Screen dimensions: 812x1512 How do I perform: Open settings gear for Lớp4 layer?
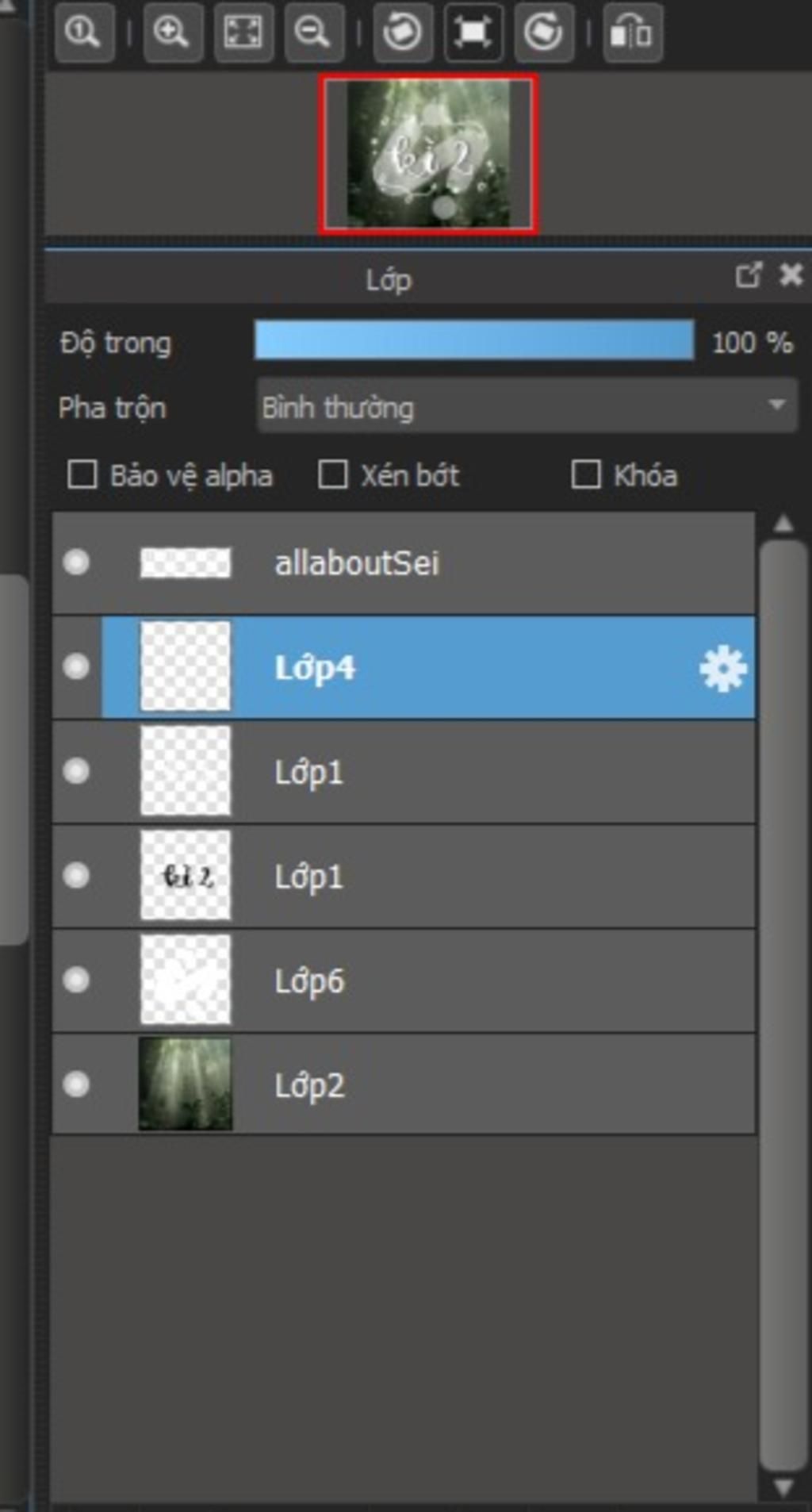(722, 669)
